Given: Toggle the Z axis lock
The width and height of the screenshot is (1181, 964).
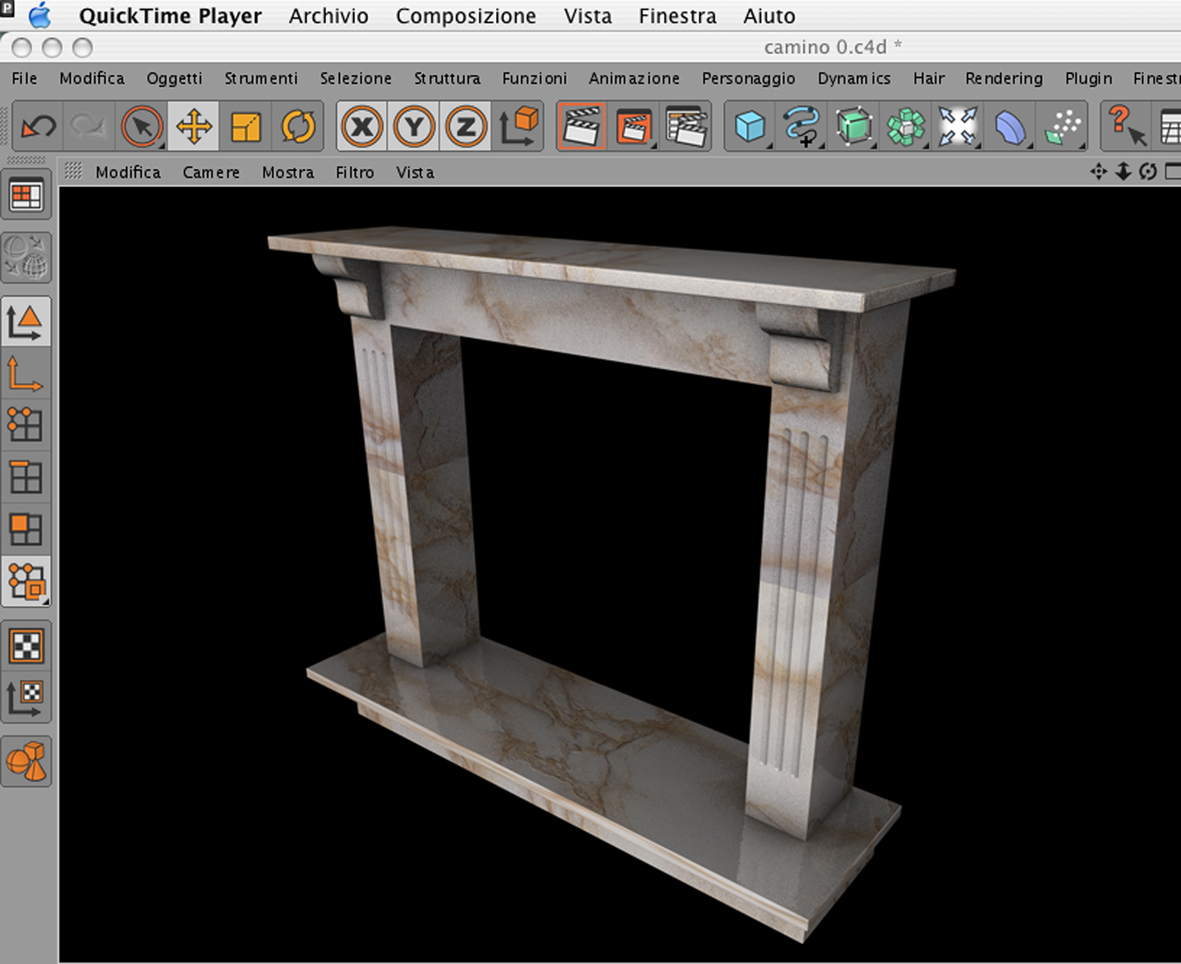Looking at the screenshot, I should 465,127.
